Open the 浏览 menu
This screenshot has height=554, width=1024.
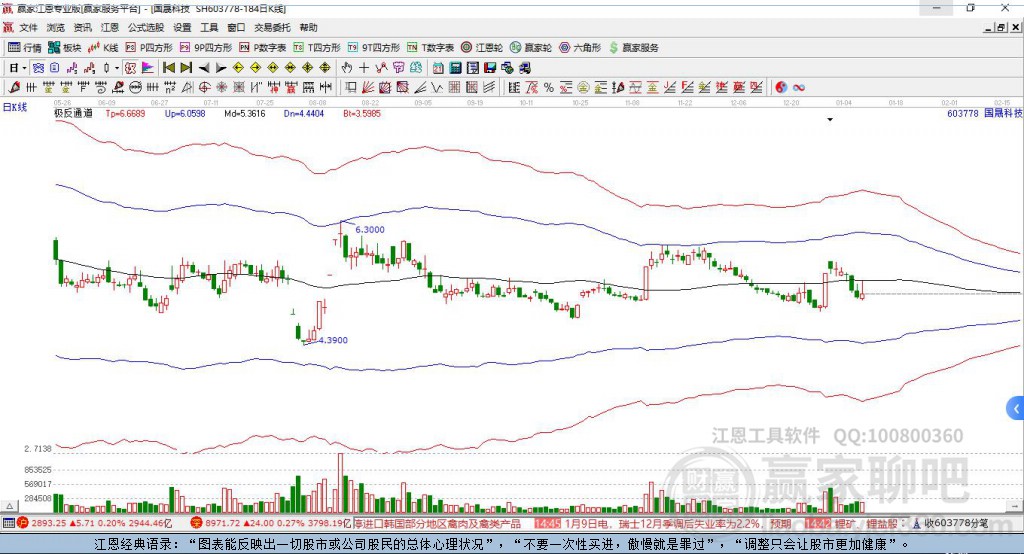pos(56,27)
